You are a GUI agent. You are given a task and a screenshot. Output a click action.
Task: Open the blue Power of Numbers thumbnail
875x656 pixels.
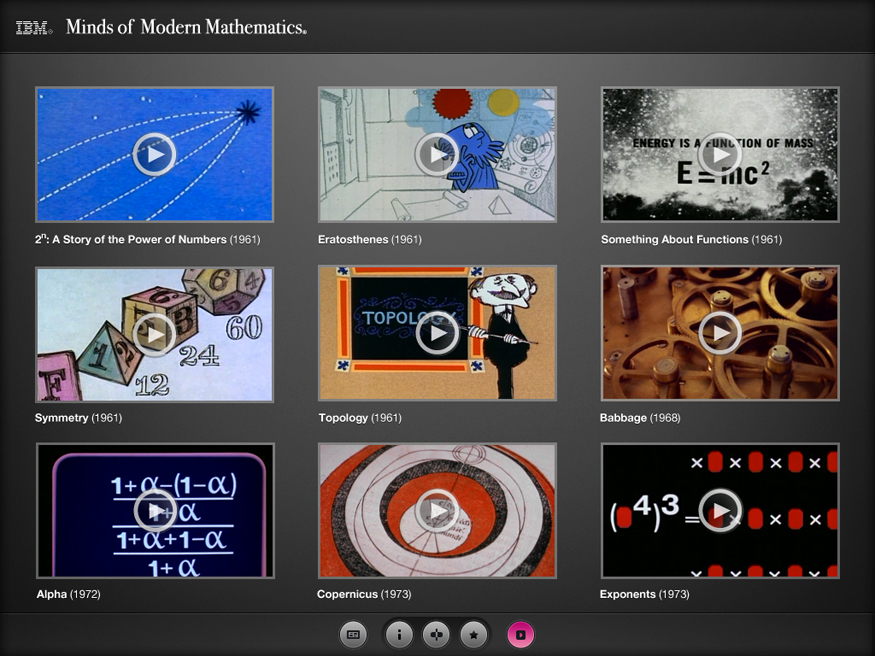pyautogui.click(x=154, y=154)
